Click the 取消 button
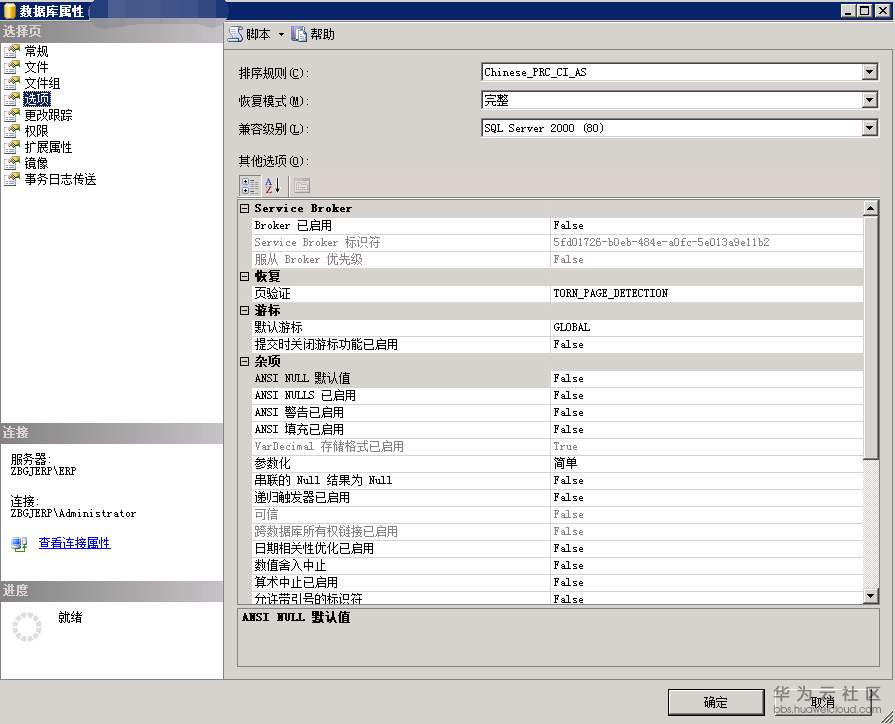This screenshot has height=724, width=895. coord(823,702)
